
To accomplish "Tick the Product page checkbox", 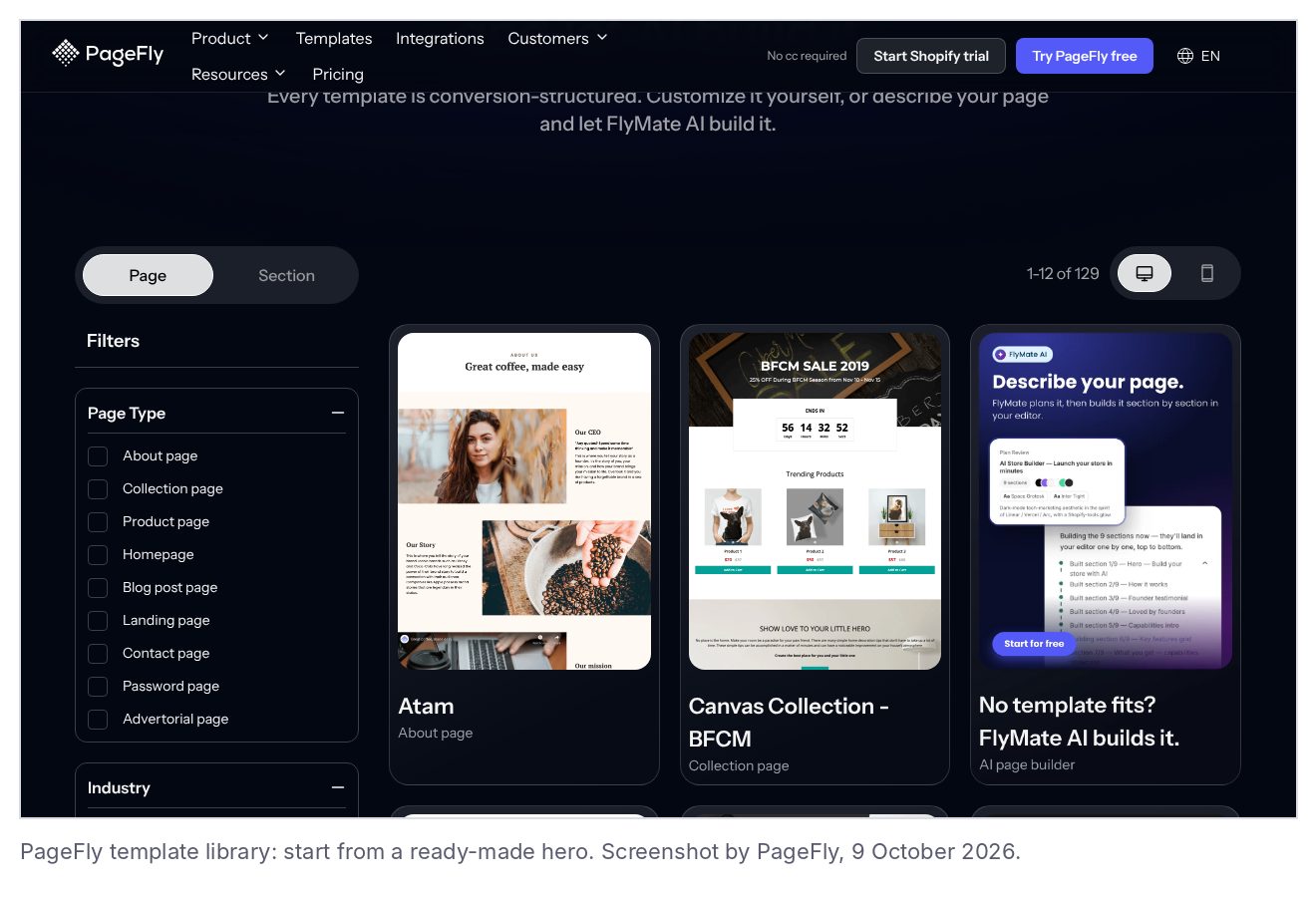I will tap(98, 522).
